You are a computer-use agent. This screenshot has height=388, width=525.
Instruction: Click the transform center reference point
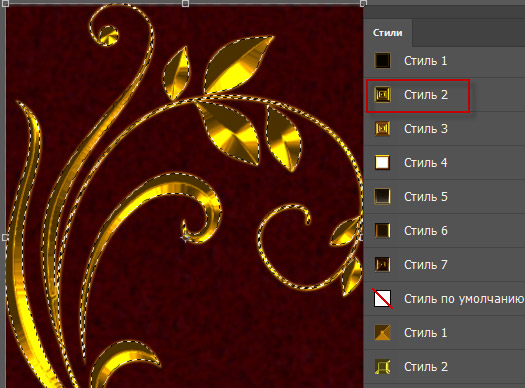185,237
